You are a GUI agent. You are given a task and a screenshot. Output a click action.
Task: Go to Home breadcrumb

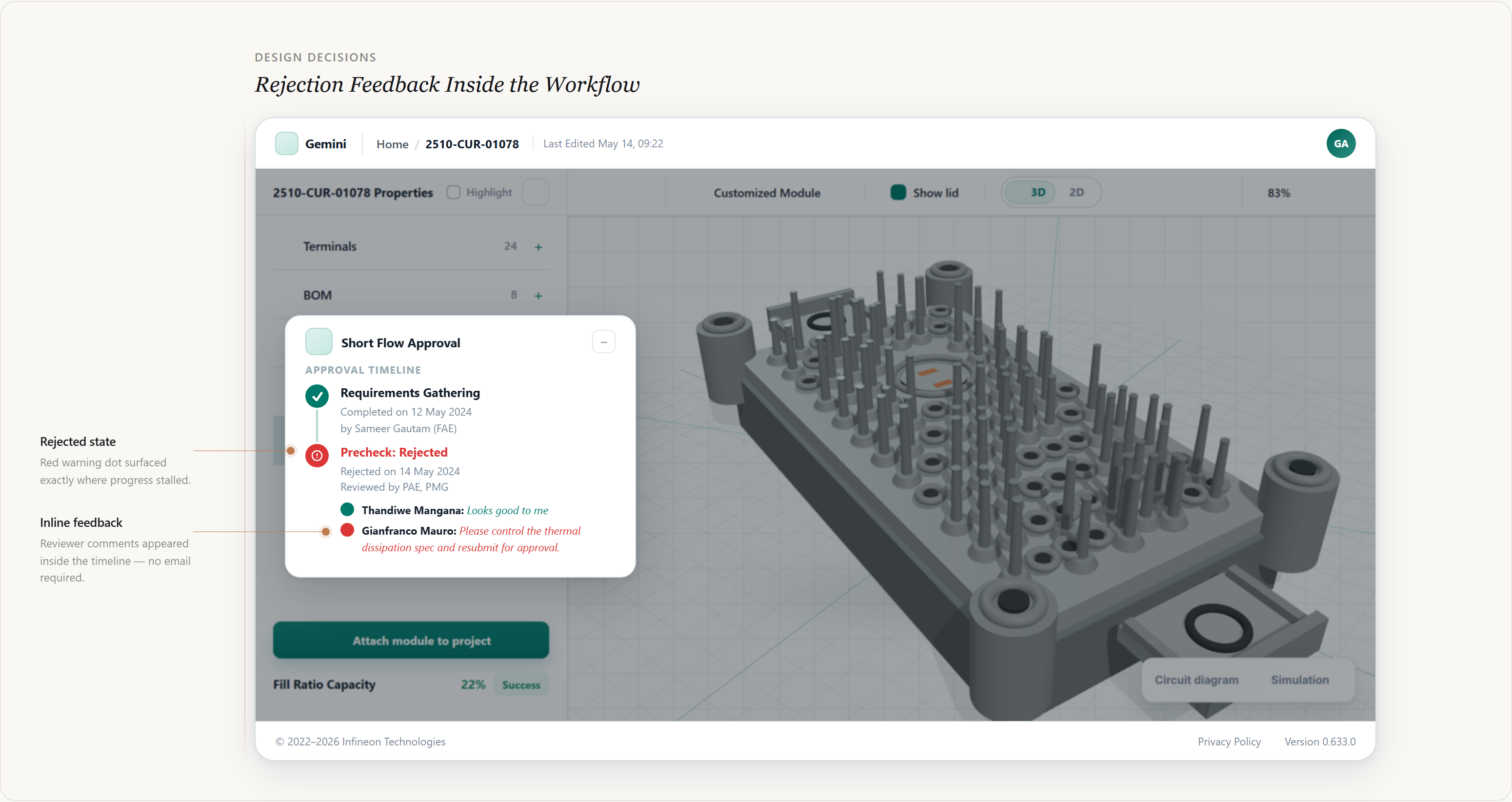pos(392,144)
